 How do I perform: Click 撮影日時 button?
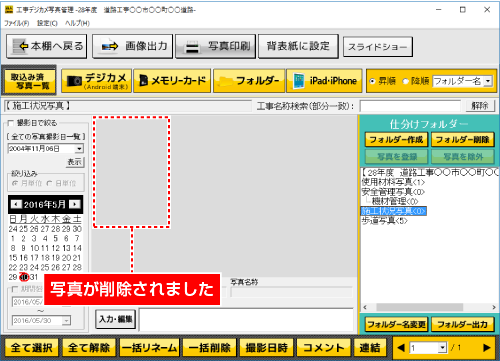tap(266, 348)
